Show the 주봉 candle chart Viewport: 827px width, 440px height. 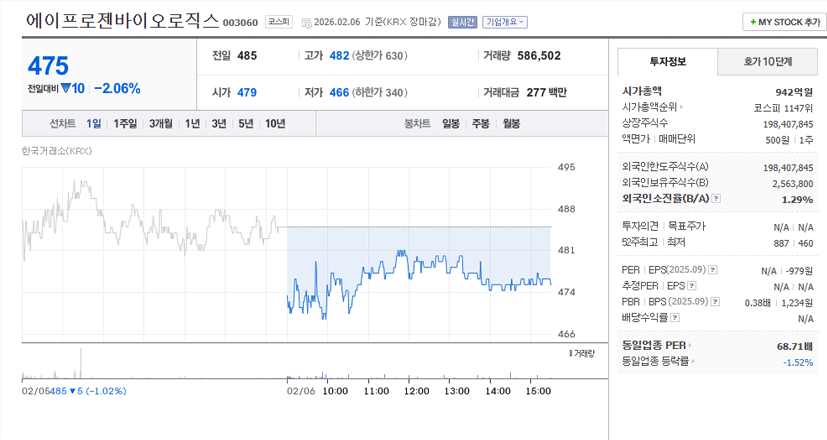click(480, 123)
